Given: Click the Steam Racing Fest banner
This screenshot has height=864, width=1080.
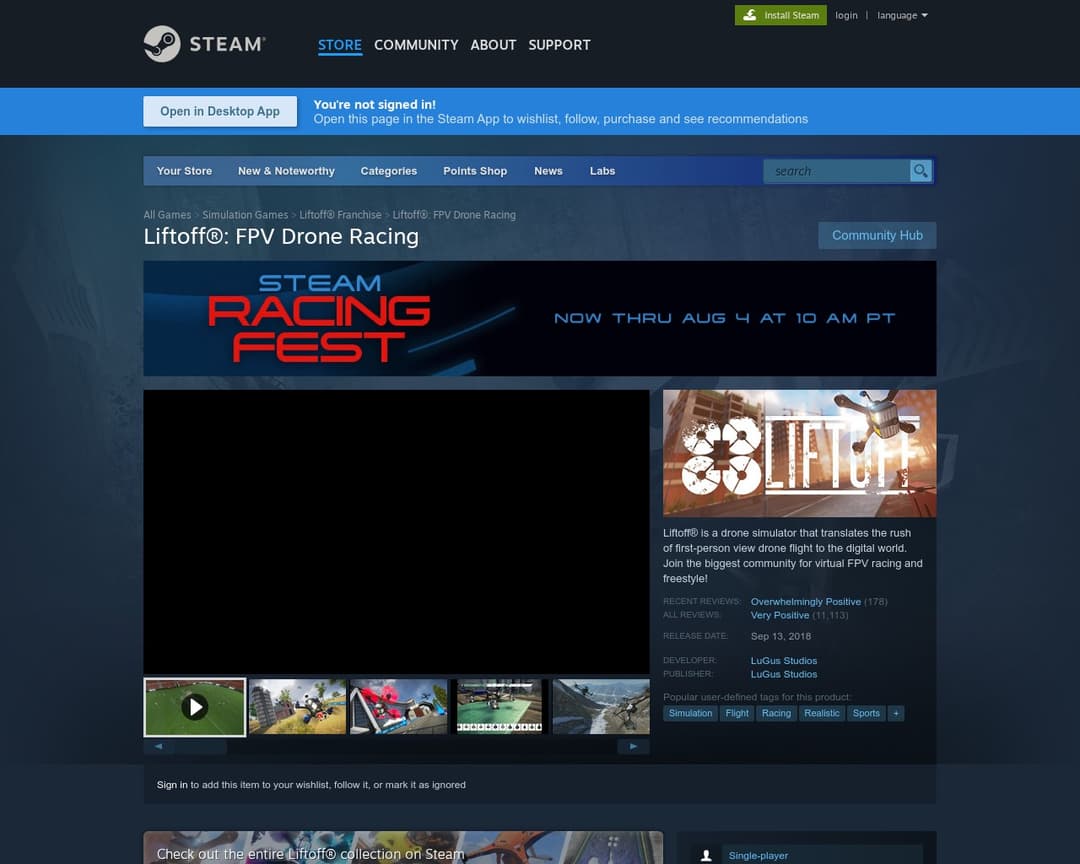Looking at the screenshot, I should (x=540, y=318).
